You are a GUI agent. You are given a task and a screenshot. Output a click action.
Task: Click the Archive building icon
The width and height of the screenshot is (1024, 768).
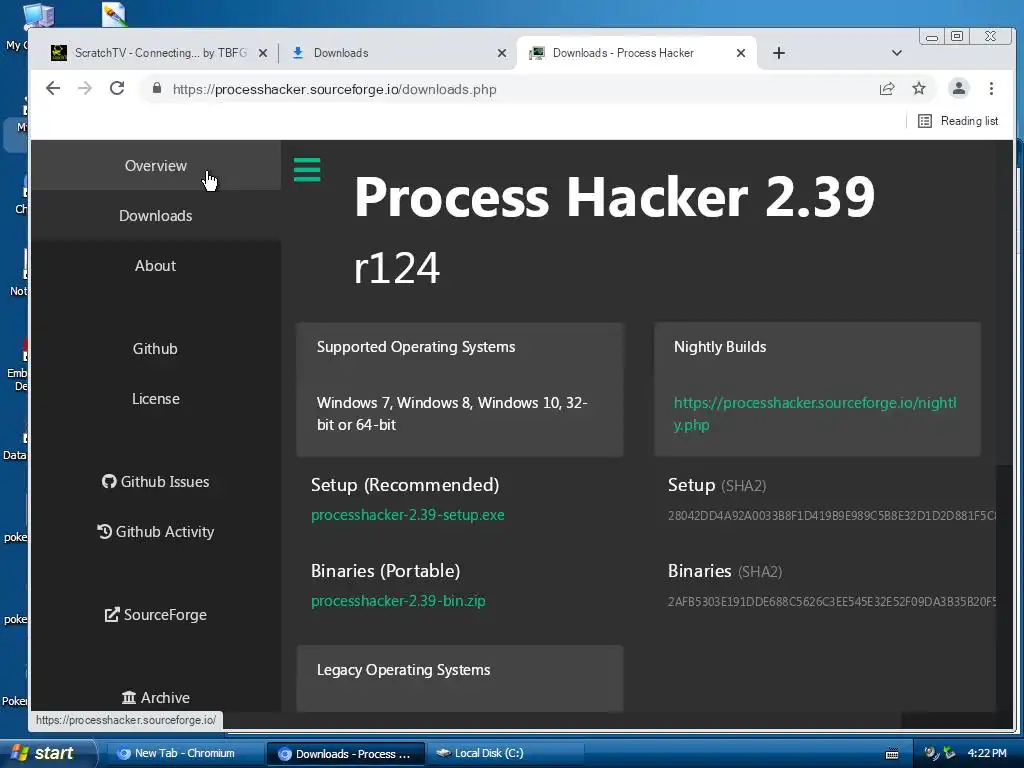pos(129,697)
